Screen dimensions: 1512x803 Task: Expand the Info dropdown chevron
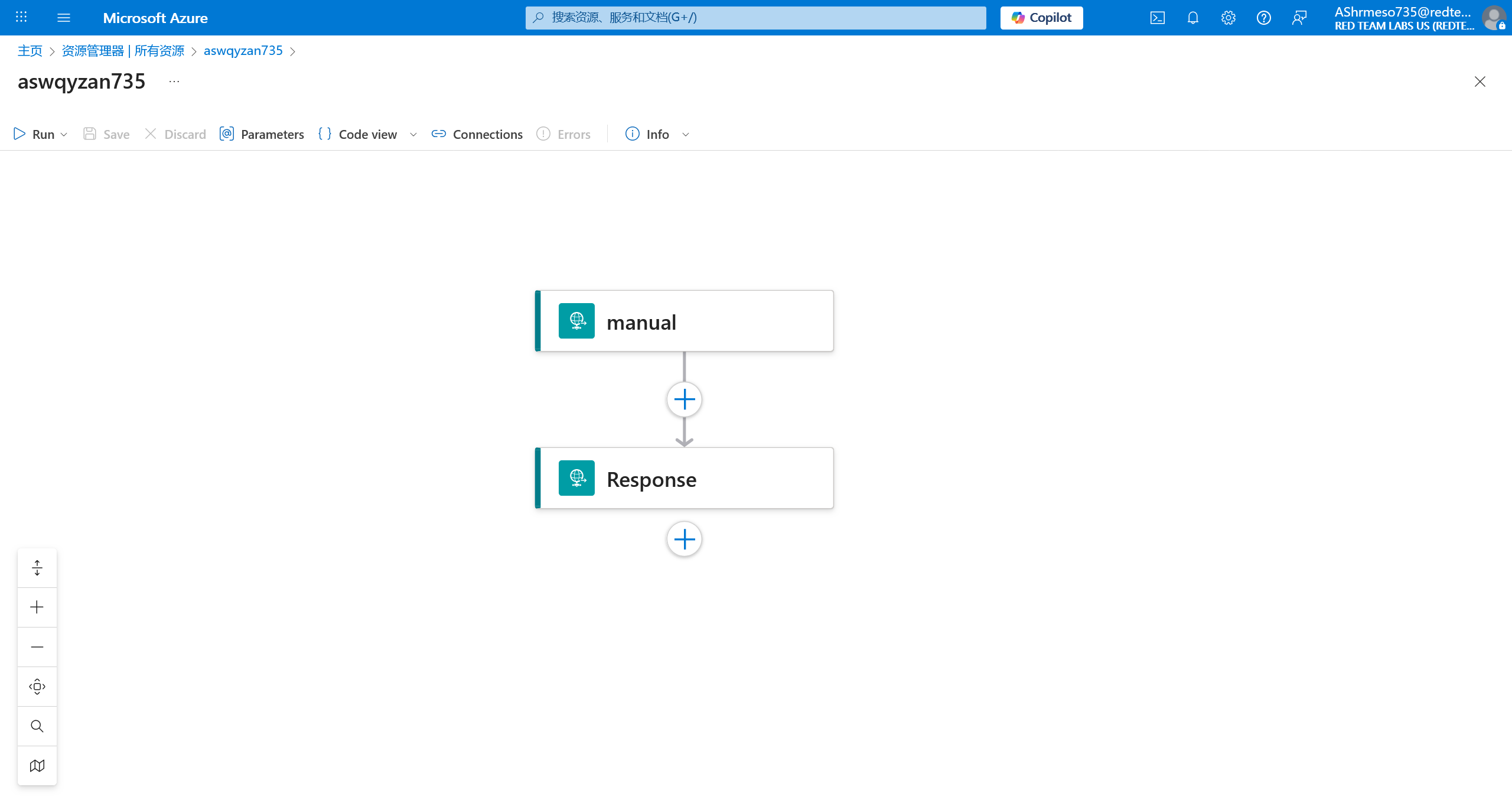pyautogui.click(x=686, y=135)
